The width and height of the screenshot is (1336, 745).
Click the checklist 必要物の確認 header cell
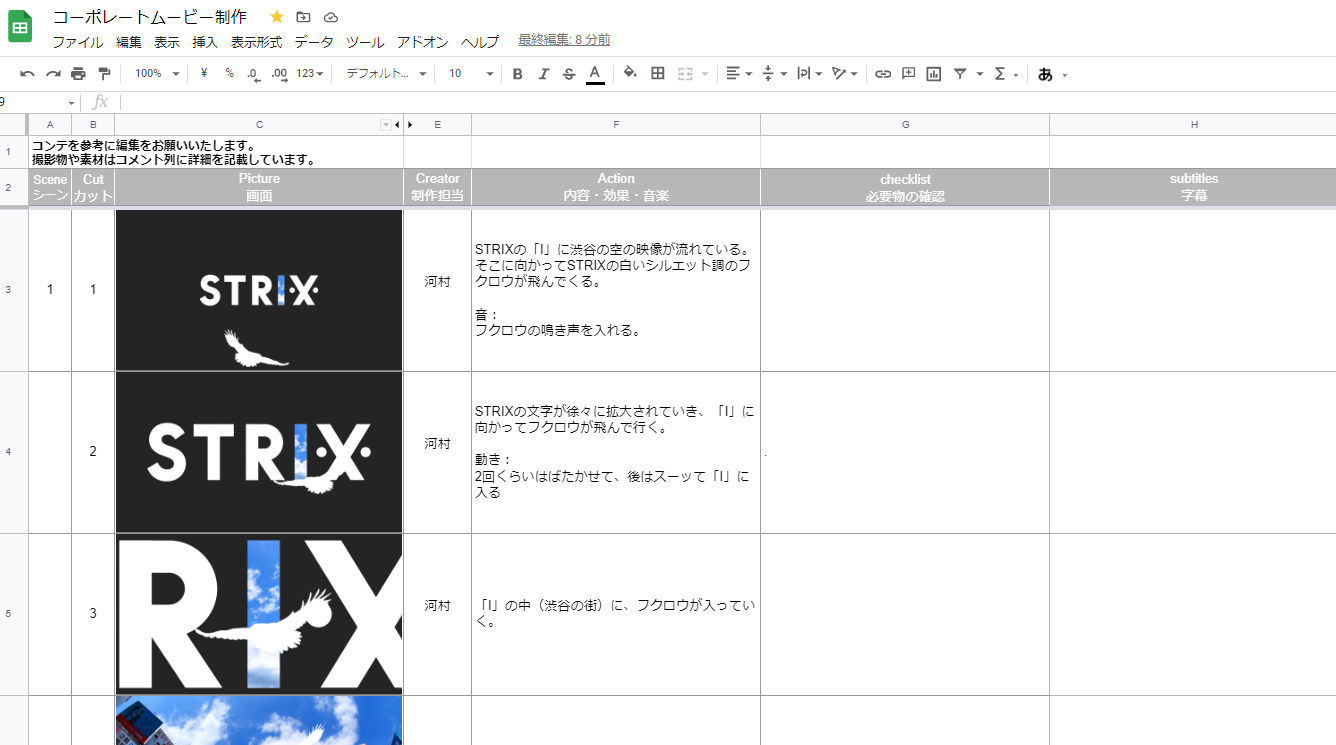click(x=905, y=187)
